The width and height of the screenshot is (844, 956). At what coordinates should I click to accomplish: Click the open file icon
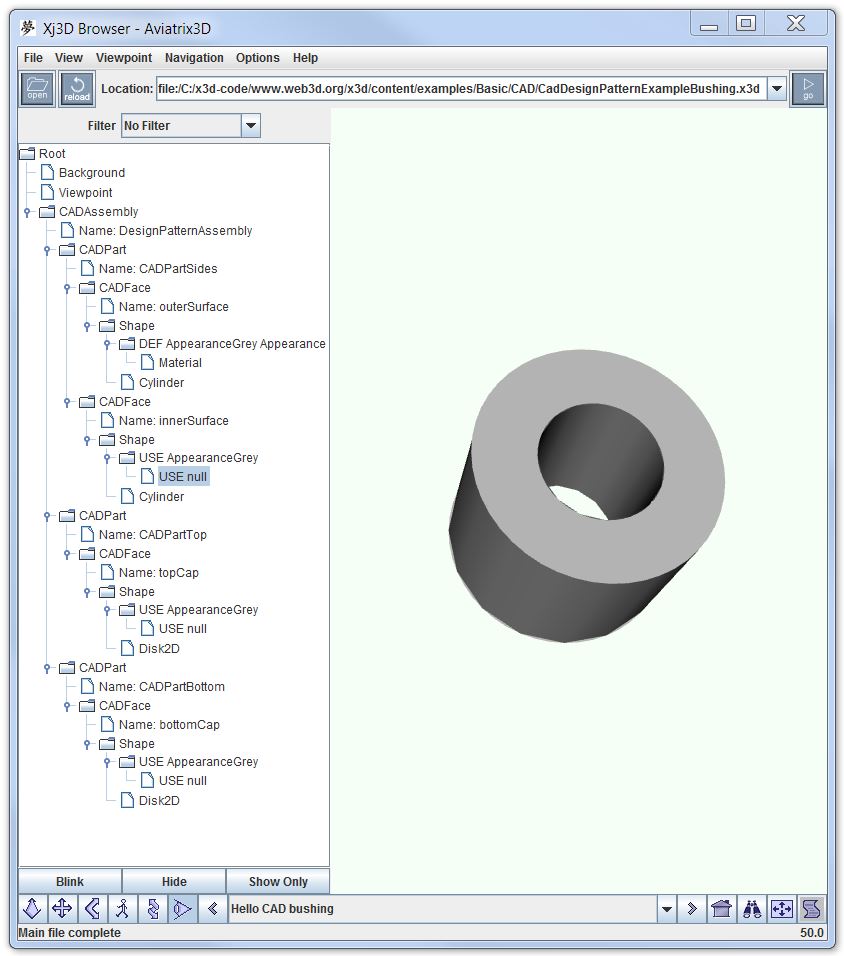click(x=37, y=88)
